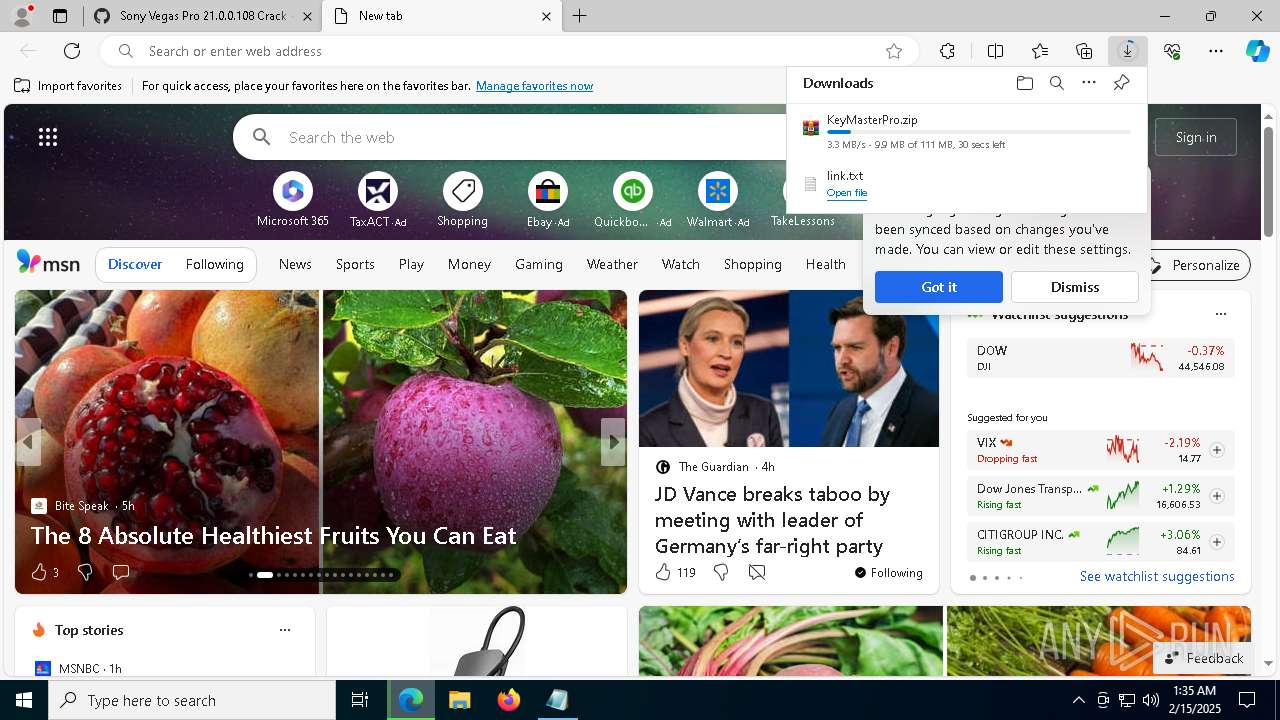Open the Gaming category

[x=538, y=264]
